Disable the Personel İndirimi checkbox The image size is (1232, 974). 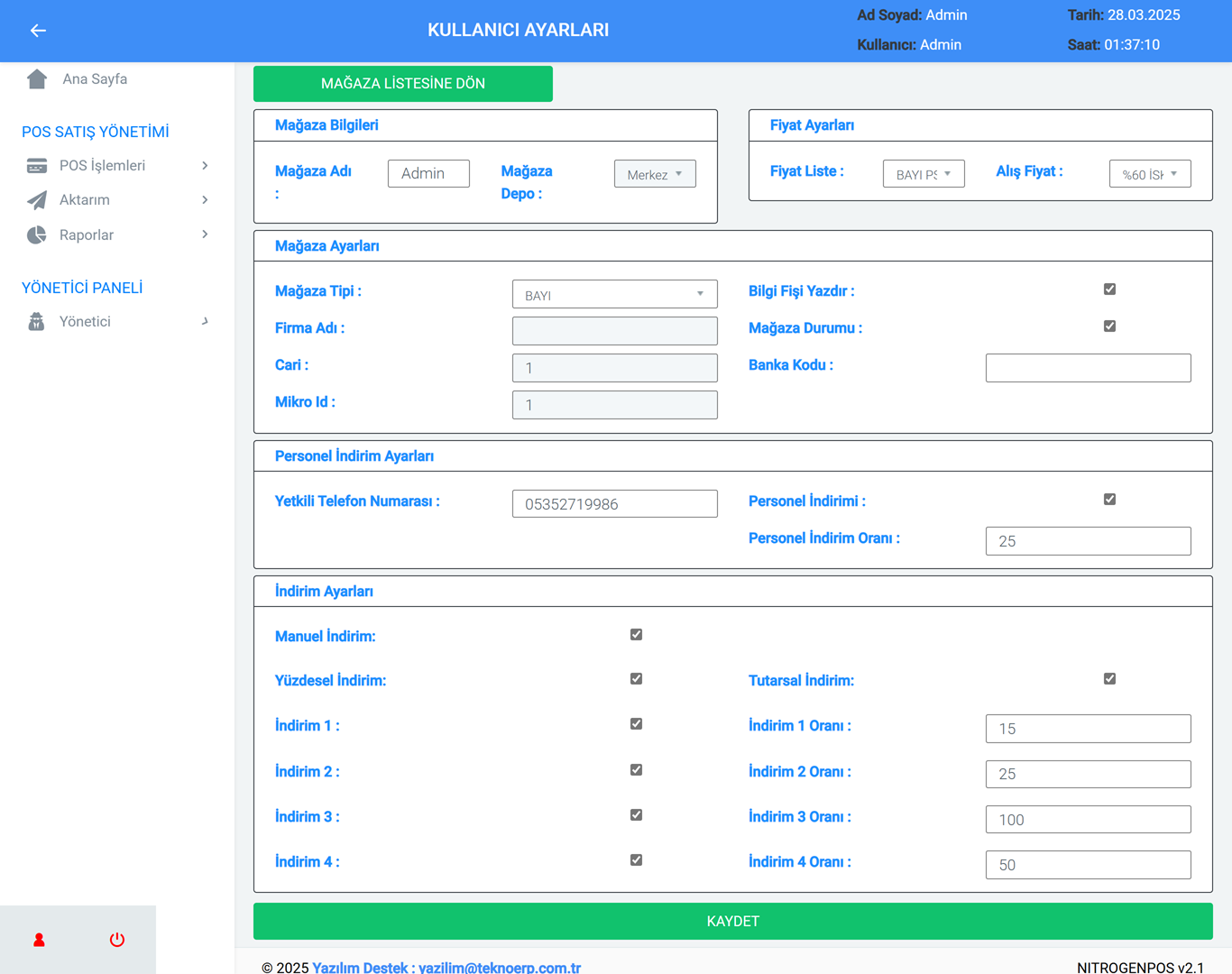pyautogui.click(x=1109, y=500)
